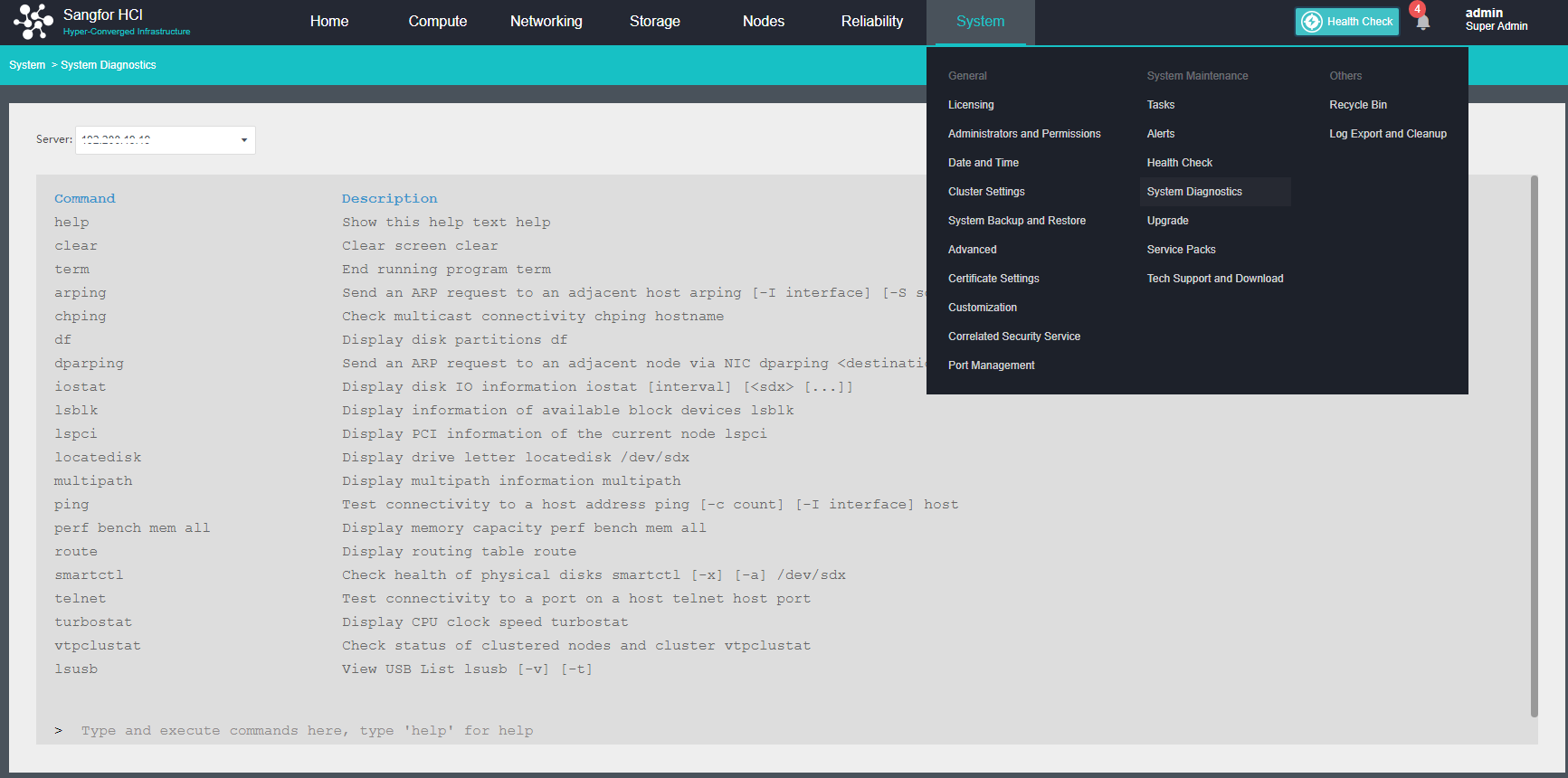Open System Backup and Restore
This screenshot has width=1568, height=778.
point(1016,221)
